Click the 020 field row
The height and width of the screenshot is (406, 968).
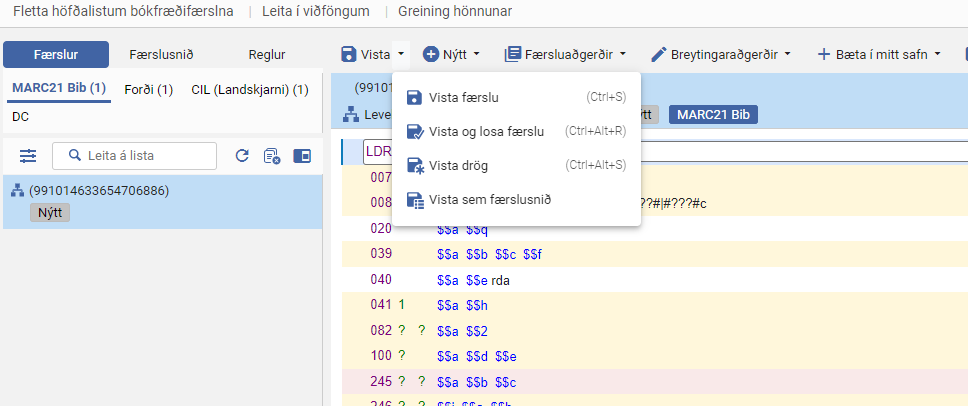[x=654, y=229]
